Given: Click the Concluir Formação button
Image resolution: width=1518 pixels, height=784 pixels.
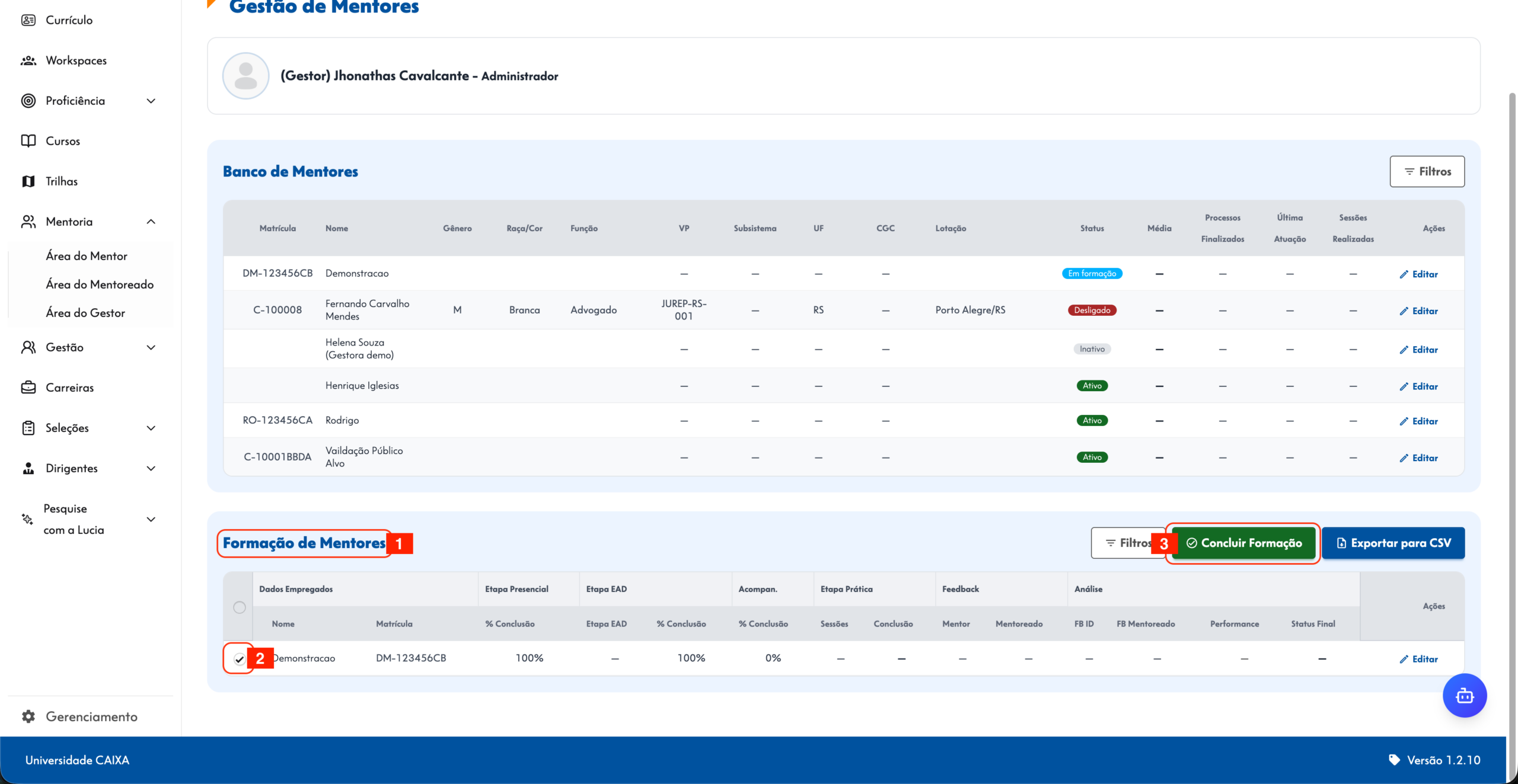Looking at the screenshot, I should click(1243, 543).
